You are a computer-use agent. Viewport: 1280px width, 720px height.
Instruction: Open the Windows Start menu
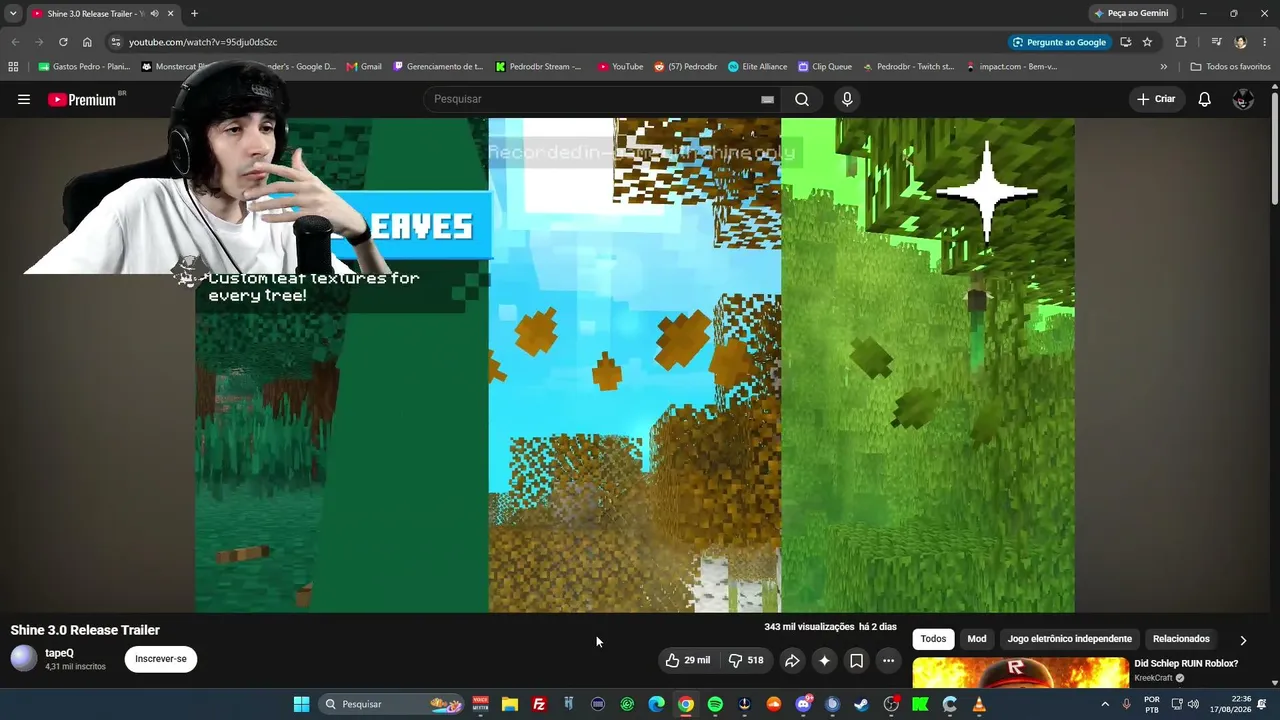coord(301,704)
